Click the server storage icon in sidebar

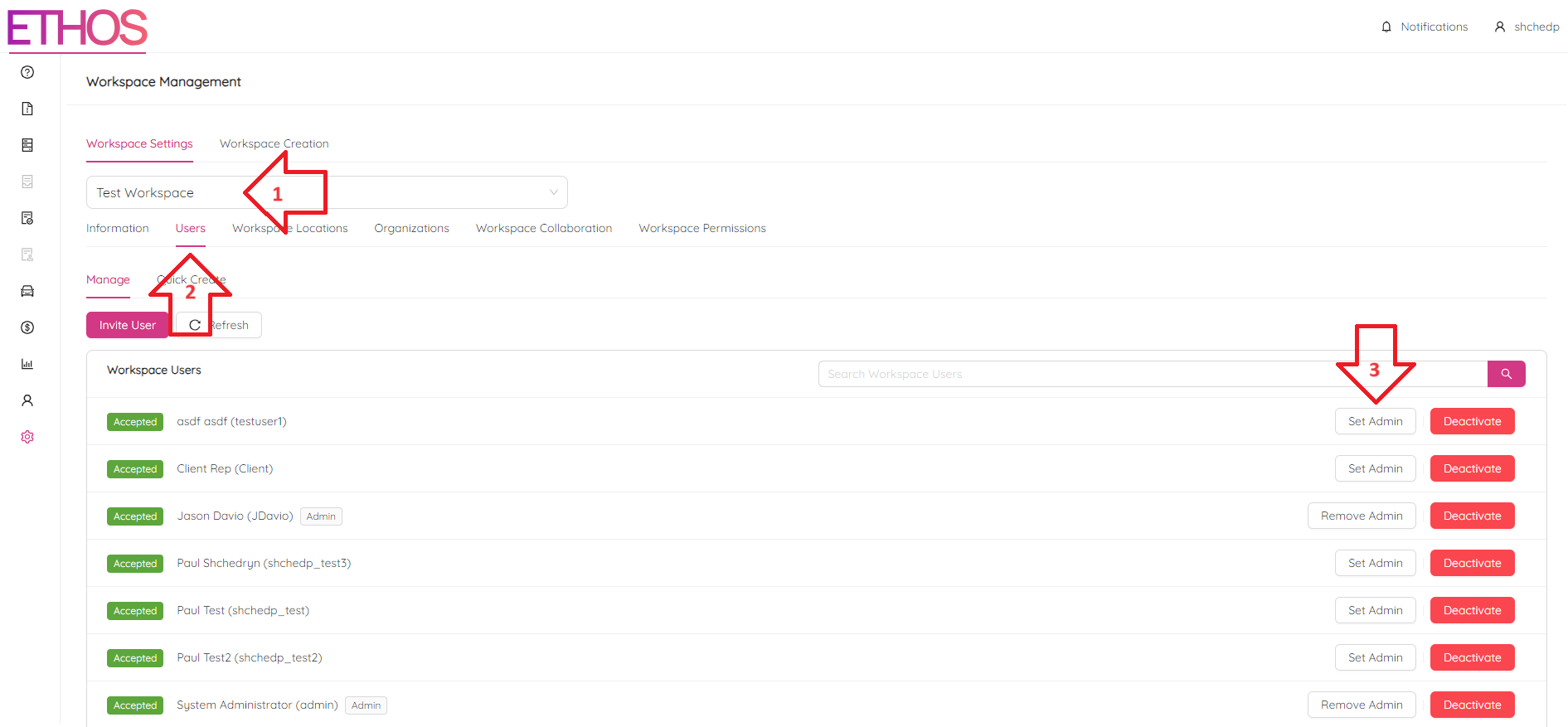(x=27, y=145)
